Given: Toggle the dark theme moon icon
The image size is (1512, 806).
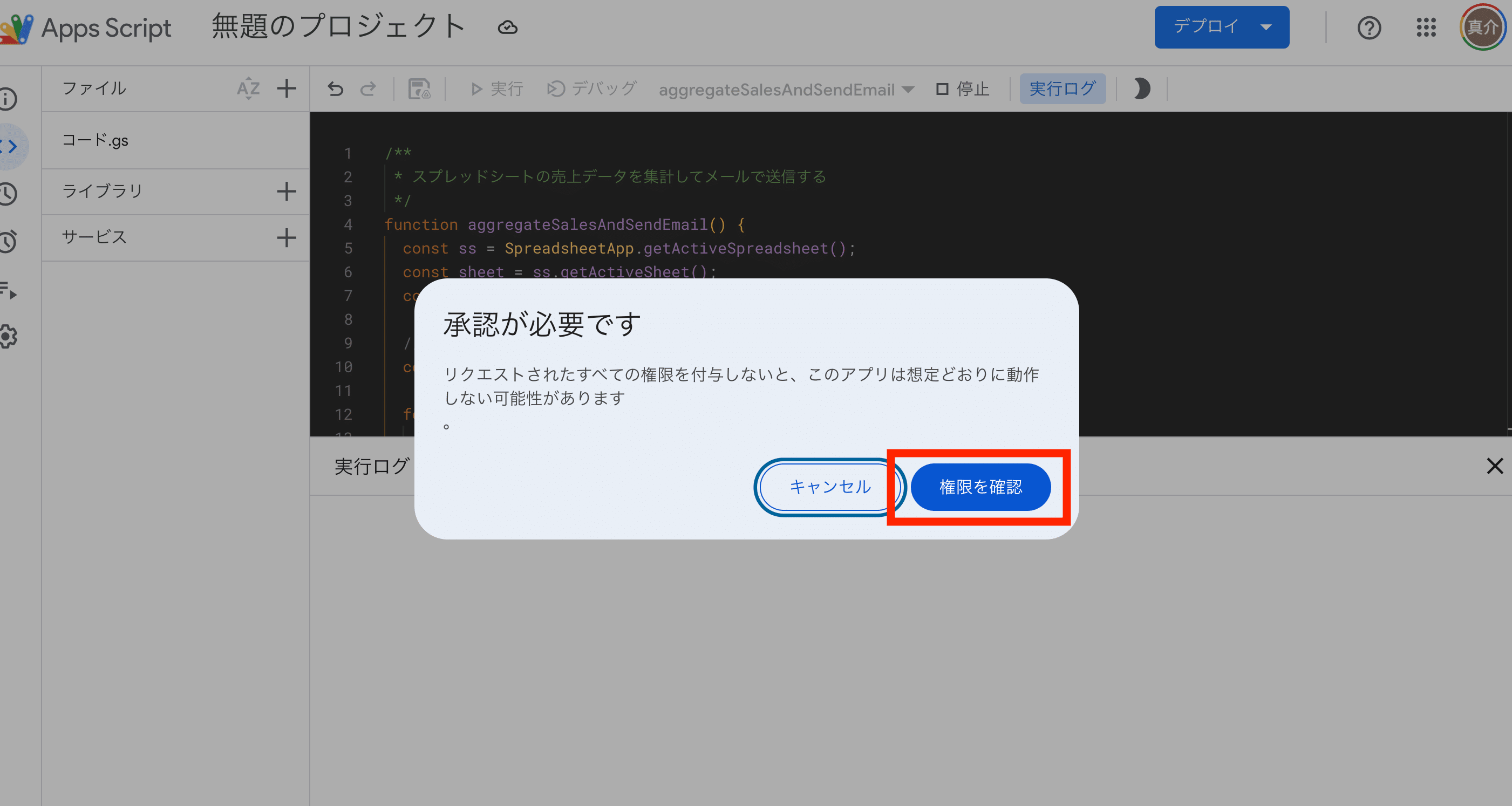Looking at the screenshot, I should (1141, 89).
